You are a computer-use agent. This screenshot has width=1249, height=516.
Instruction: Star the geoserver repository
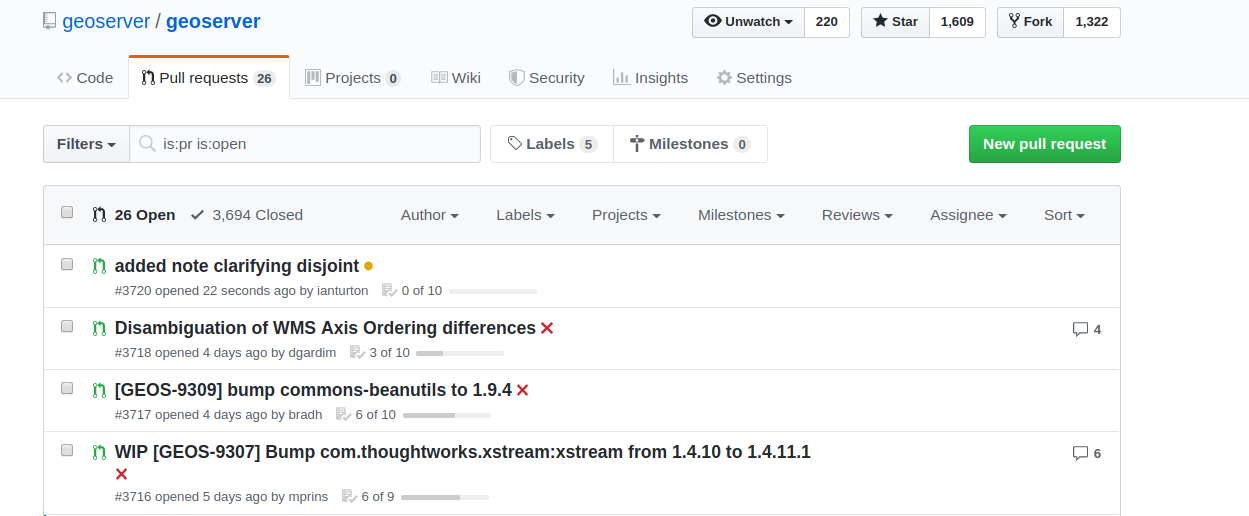[895, 22]
